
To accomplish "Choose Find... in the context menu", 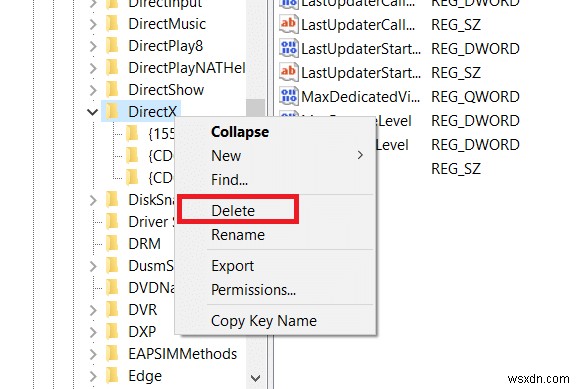I will click(276, 180).
